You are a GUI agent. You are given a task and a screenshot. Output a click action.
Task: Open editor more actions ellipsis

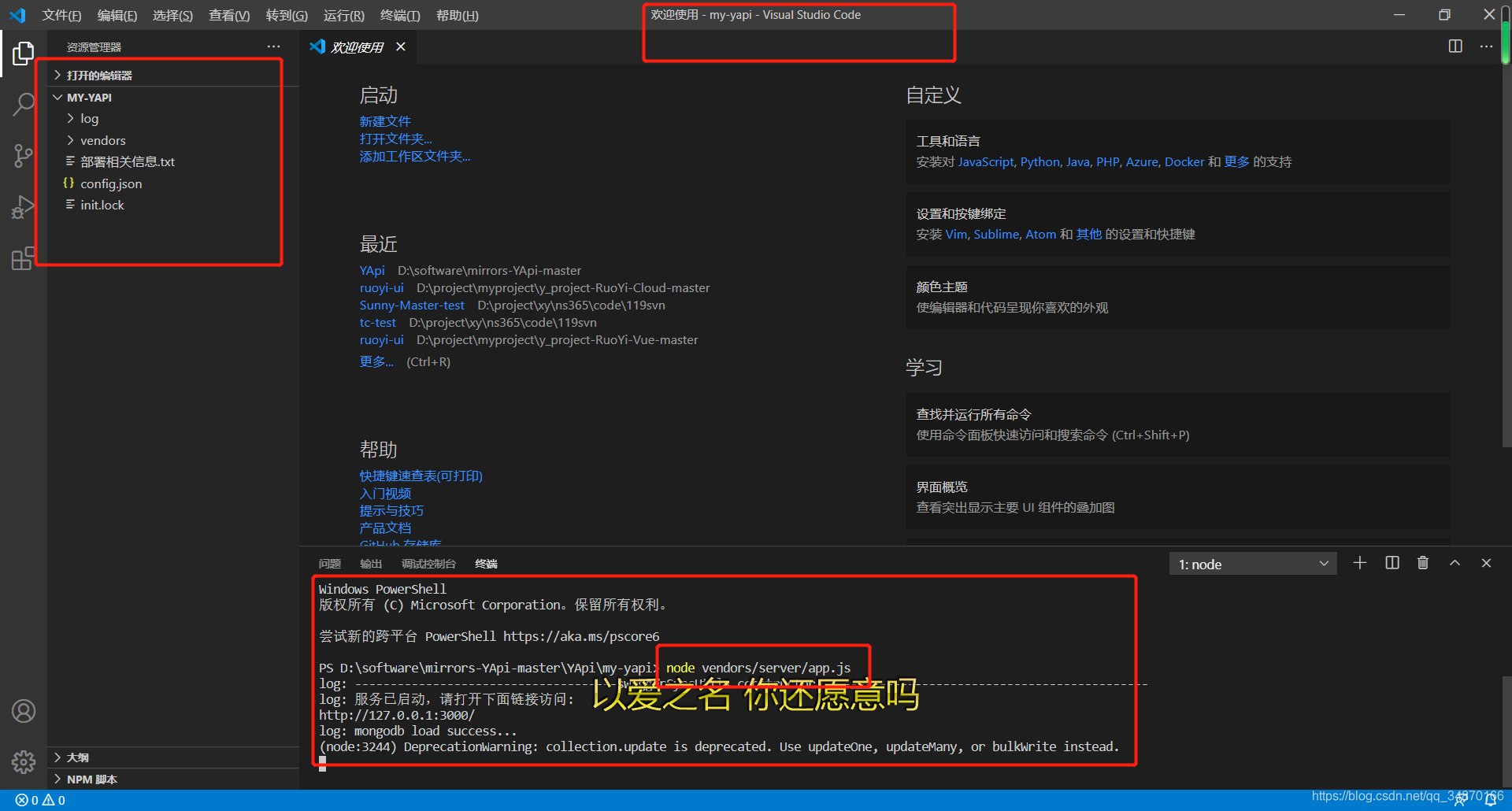1486,46
